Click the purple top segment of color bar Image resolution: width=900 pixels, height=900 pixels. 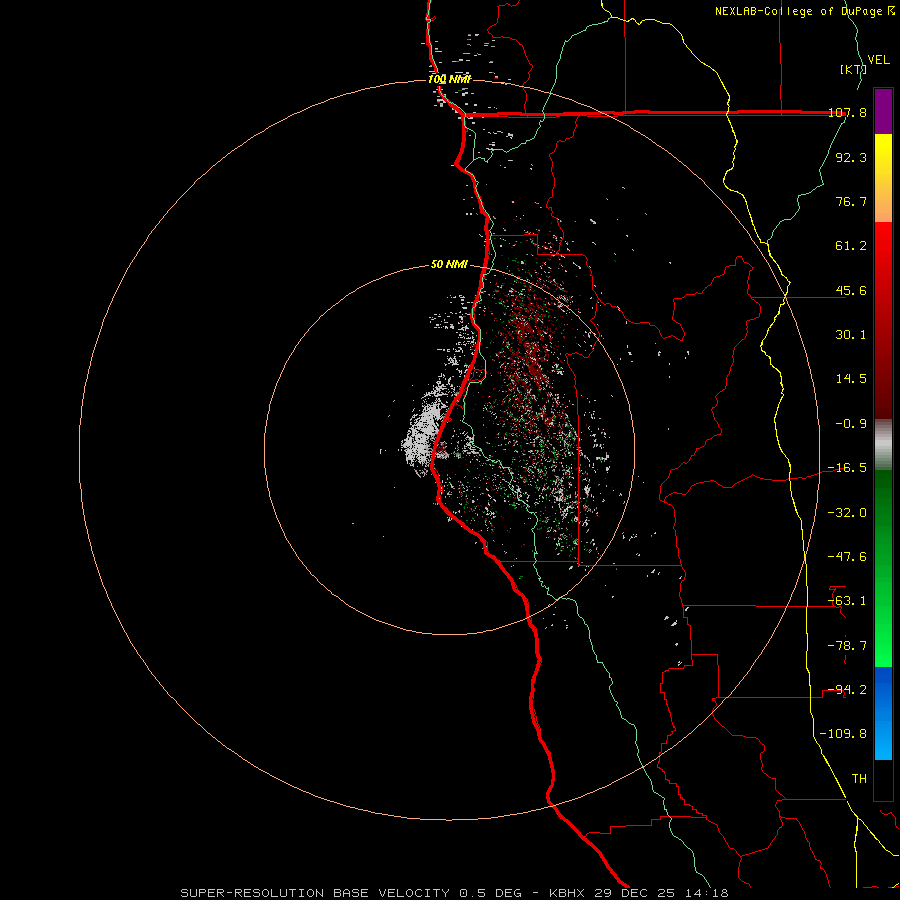883,111
